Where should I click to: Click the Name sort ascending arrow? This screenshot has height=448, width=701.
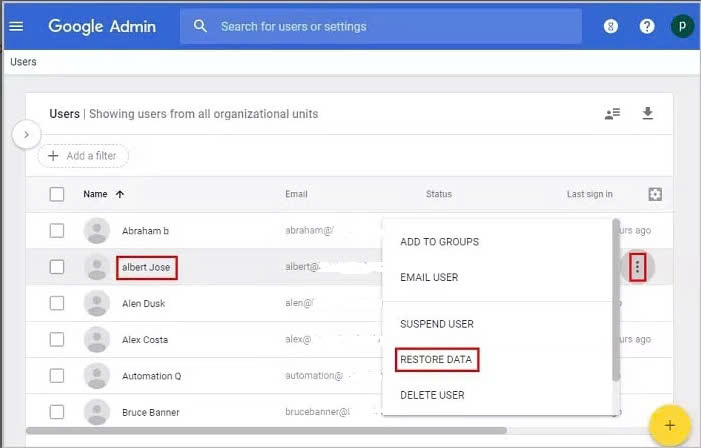120,194
